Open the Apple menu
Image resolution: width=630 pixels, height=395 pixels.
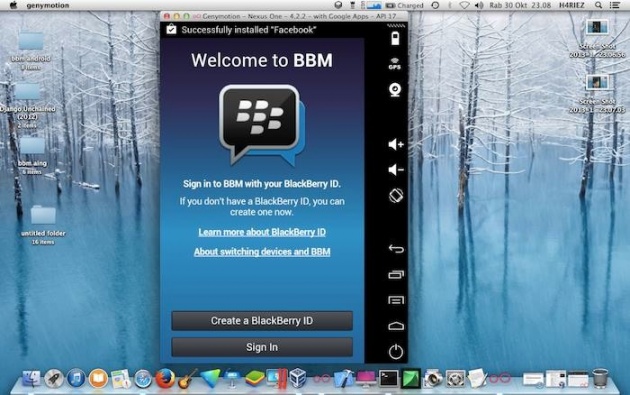pyautogui.click(x=13, y=5)
